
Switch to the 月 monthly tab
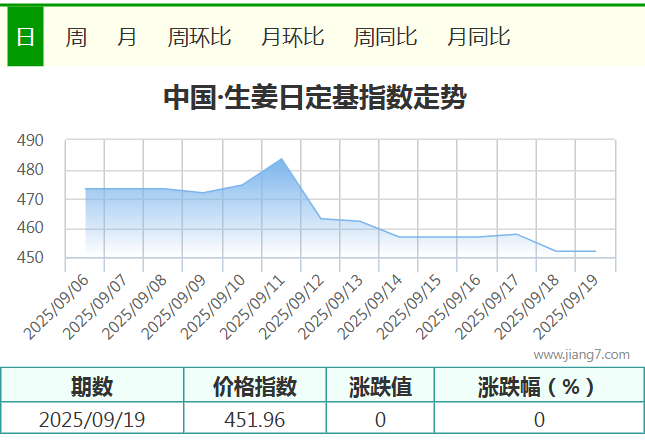tap(127, 37)
